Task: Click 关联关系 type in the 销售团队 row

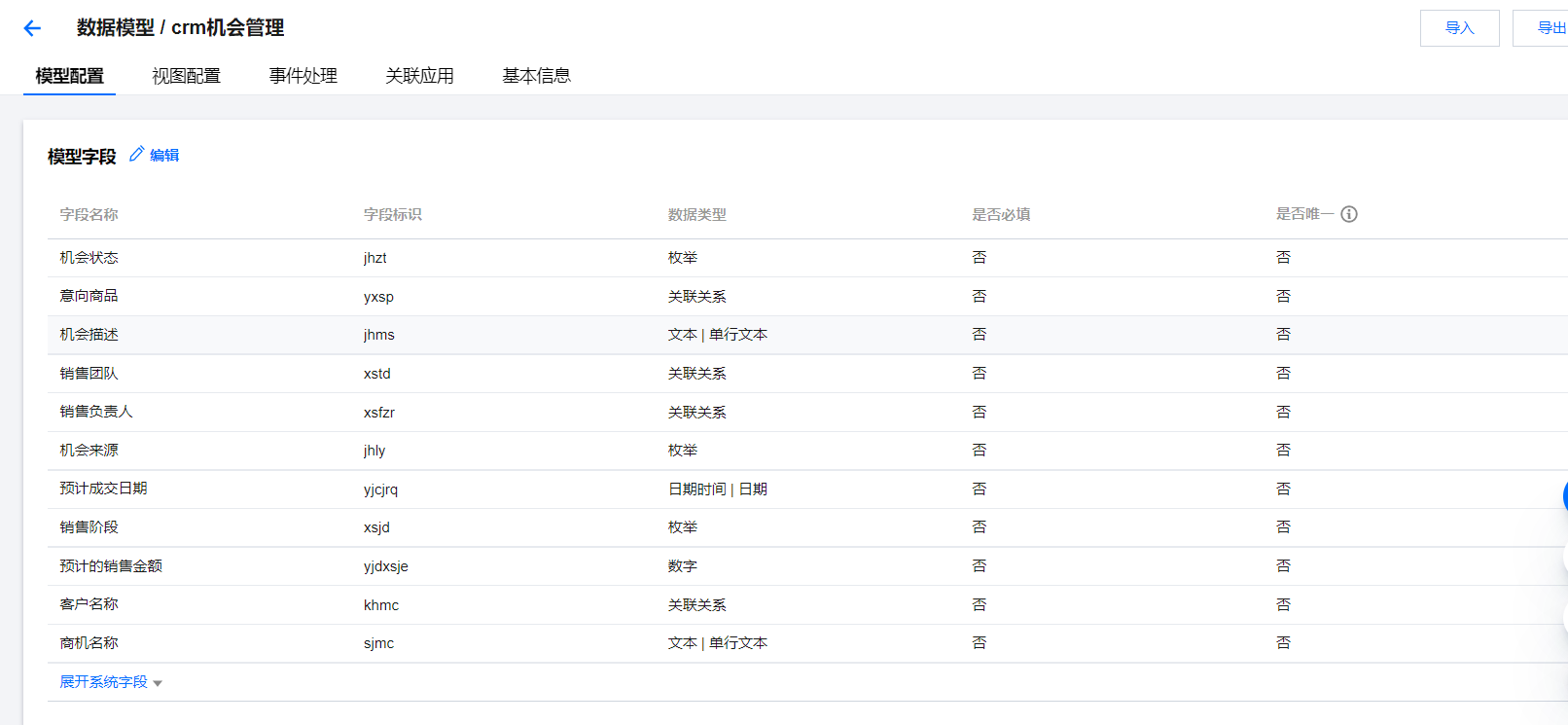Action: pos(697,374)
